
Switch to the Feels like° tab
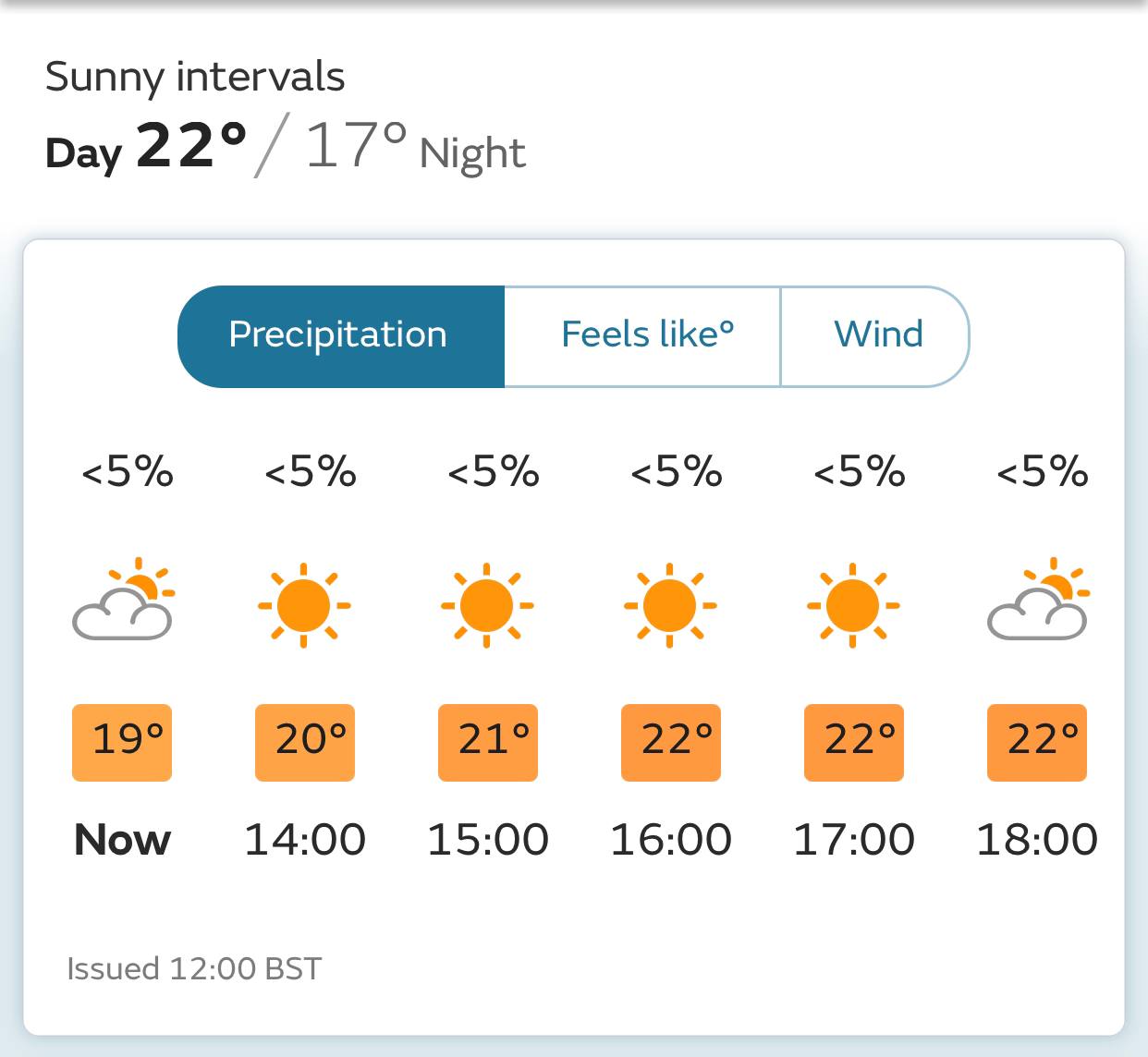(642, 336)
